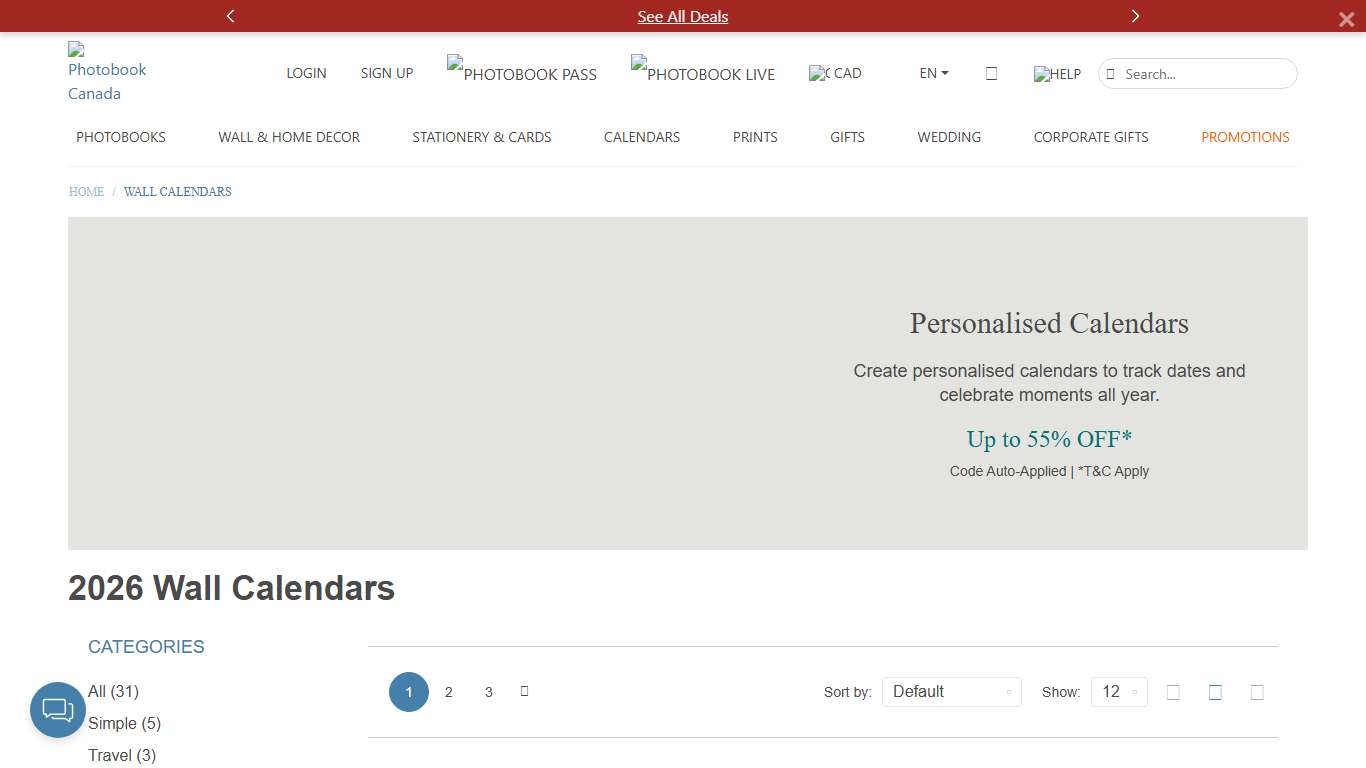
Task: Open the EN language dropdown
Action: point(933,73)
